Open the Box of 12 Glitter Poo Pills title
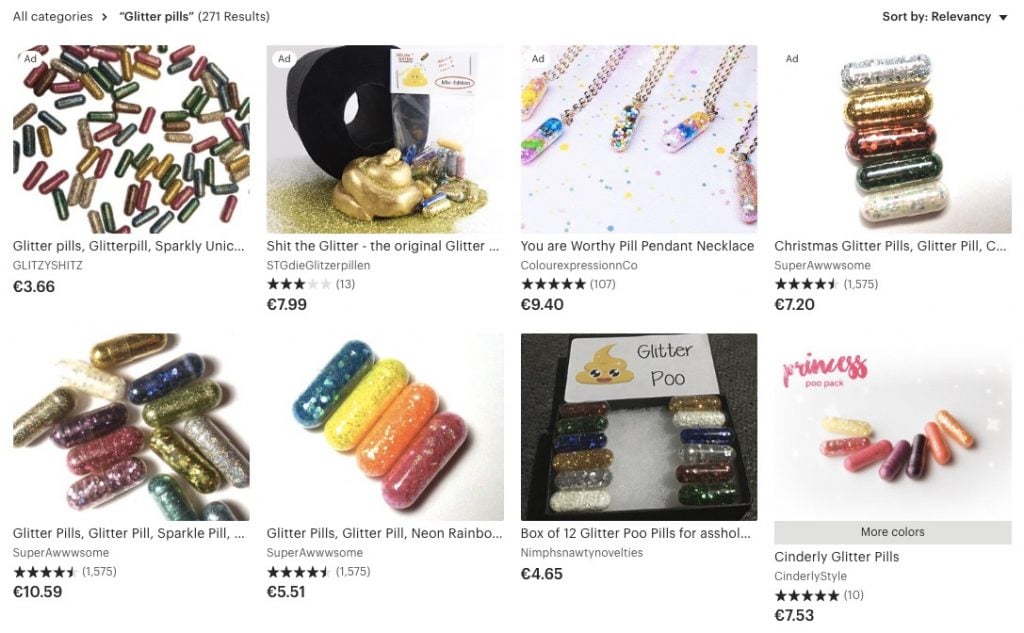Viewport: 1024px width, 633px height. (635, 533)
